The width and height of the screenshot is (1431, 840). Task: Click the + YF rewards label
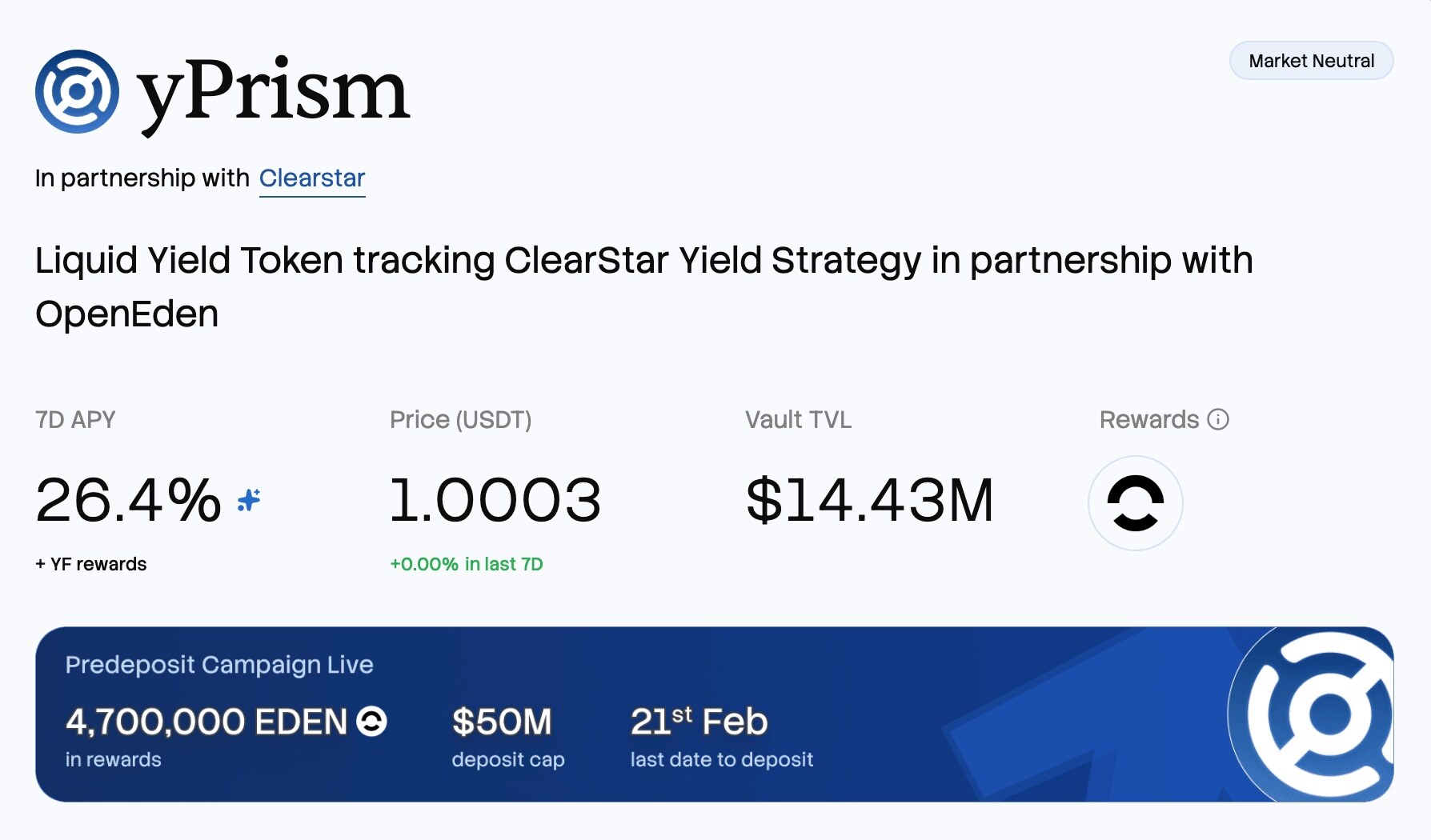(90, 564)
